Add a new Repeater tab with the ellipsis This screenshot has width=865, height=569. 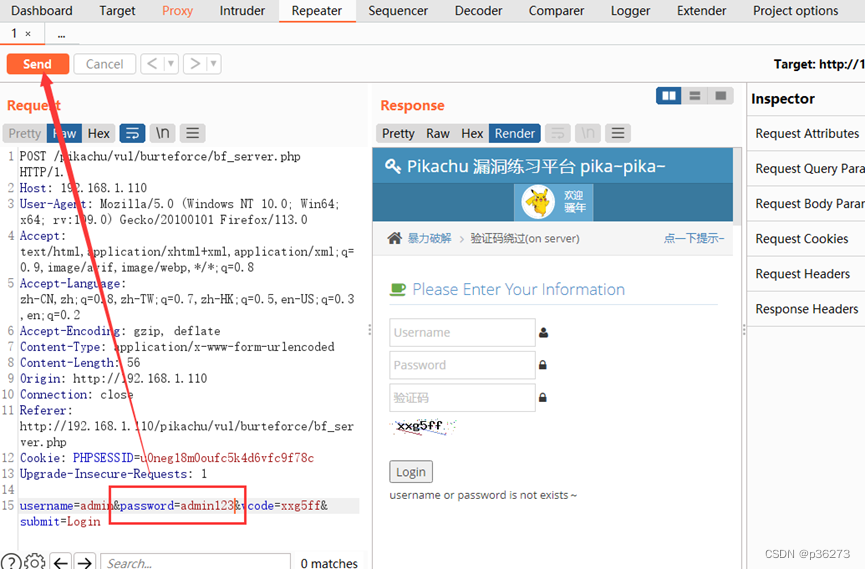point(61,35)
